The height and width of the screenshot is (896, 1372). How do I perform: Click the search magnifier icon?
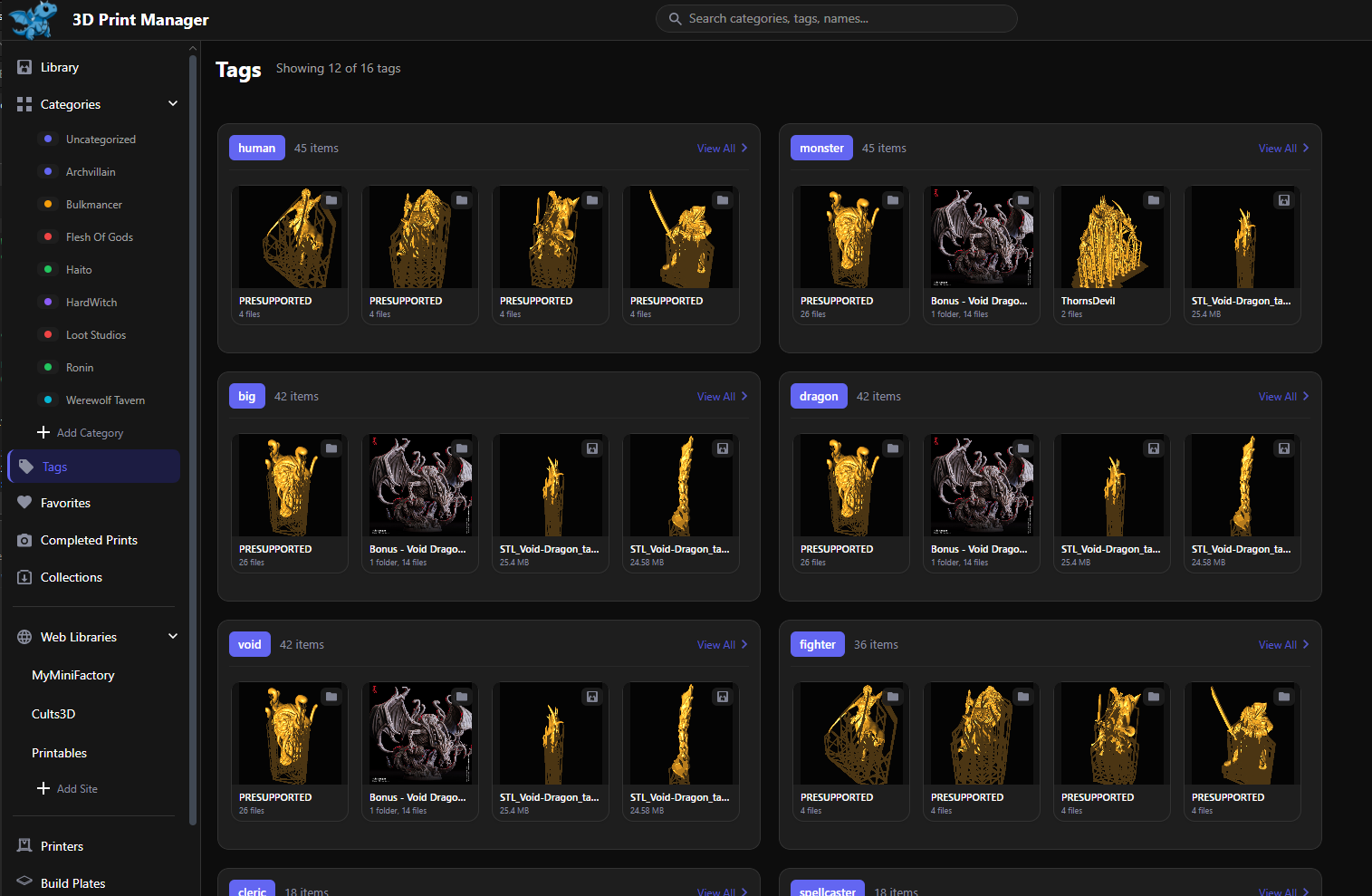[x=676, y=19]
